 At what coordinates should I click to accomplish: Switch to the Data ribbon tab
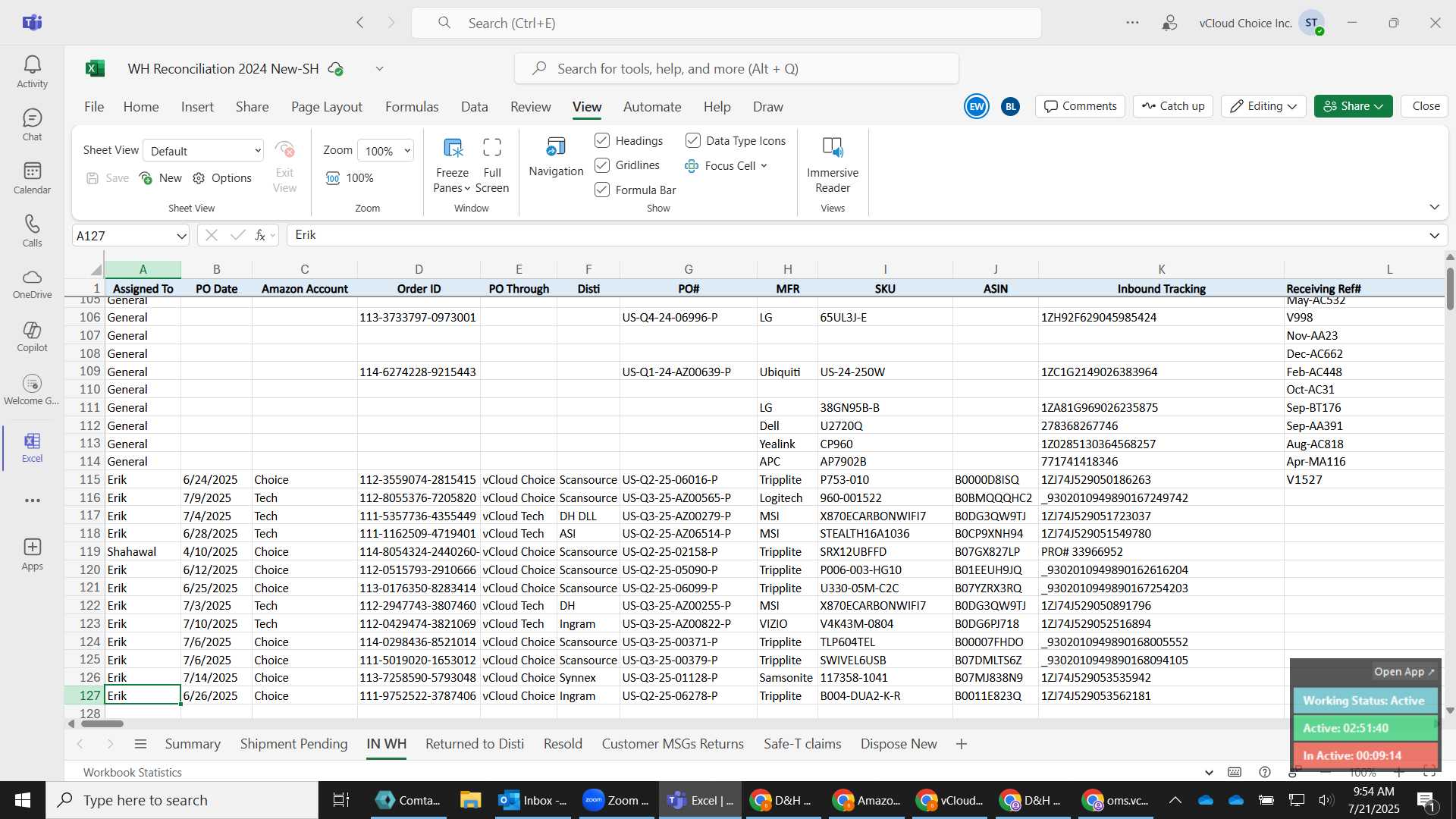click(474, 107)
